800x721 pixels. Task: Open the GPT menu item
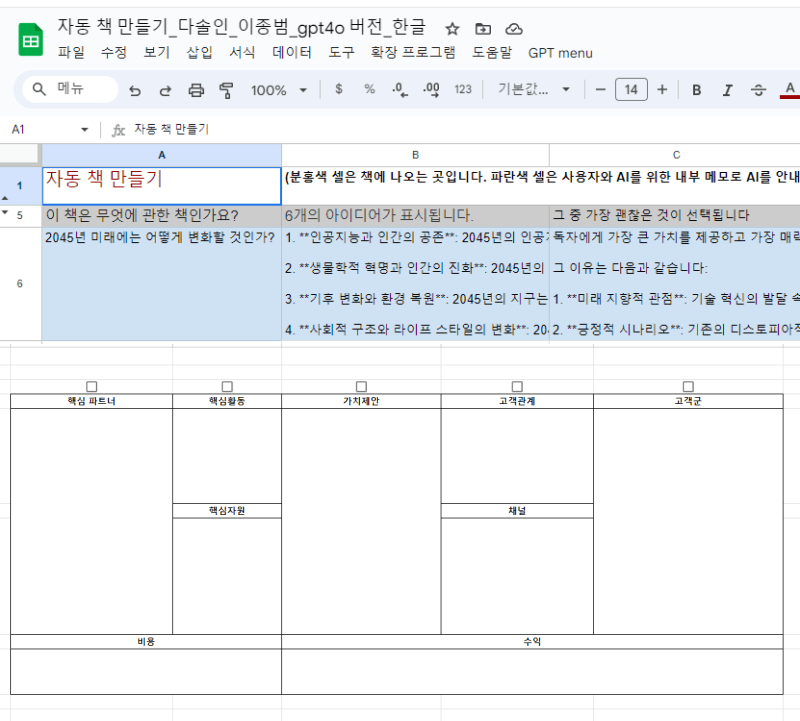[x=560, y=53]
